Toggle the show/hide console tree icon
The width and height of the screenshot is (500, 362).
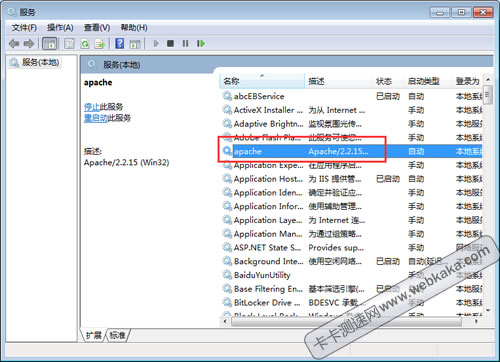50,44
